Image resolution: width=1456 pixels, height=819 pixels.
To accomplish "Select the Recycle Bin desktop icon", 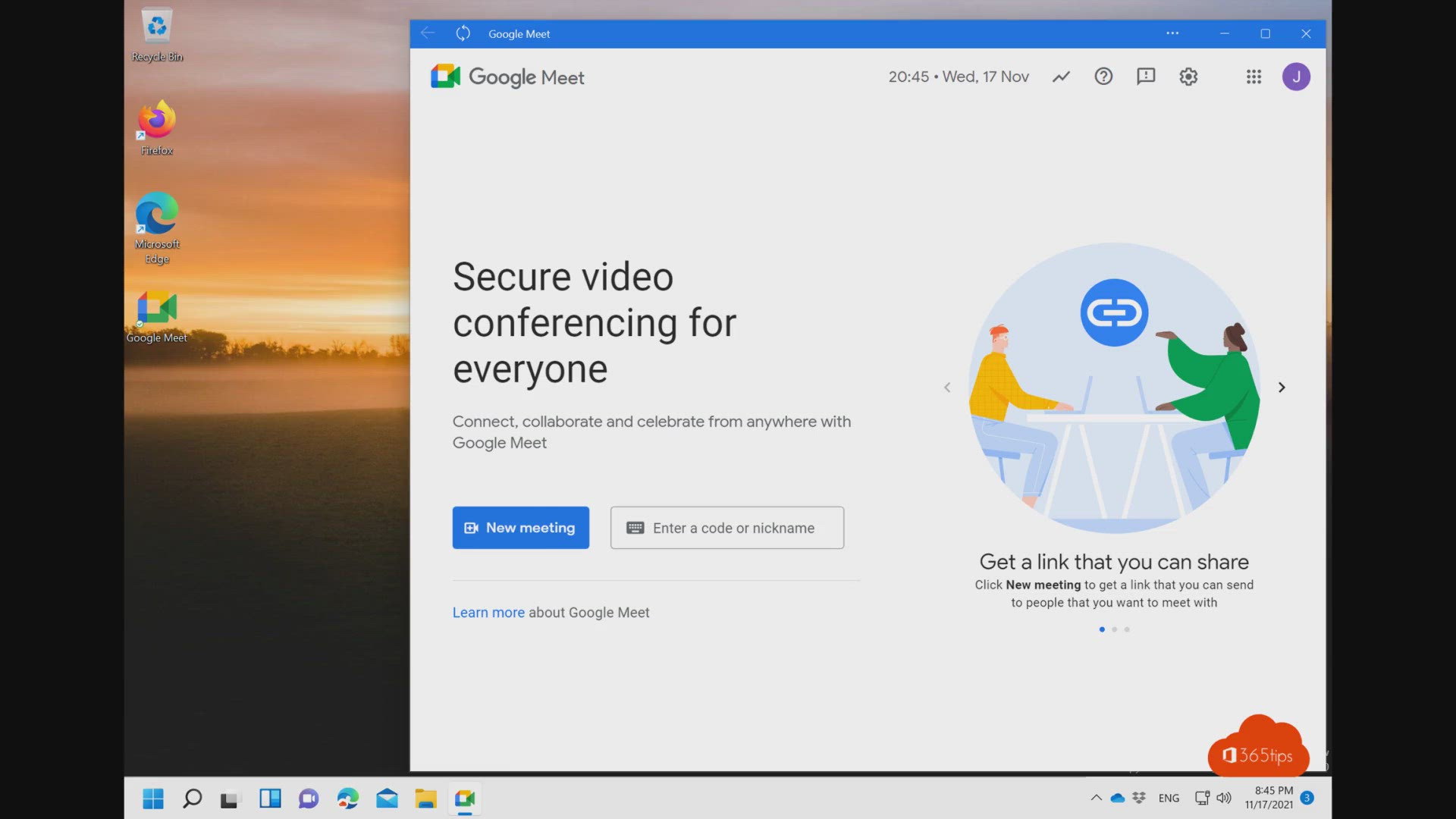I will [x=157, y=35].
